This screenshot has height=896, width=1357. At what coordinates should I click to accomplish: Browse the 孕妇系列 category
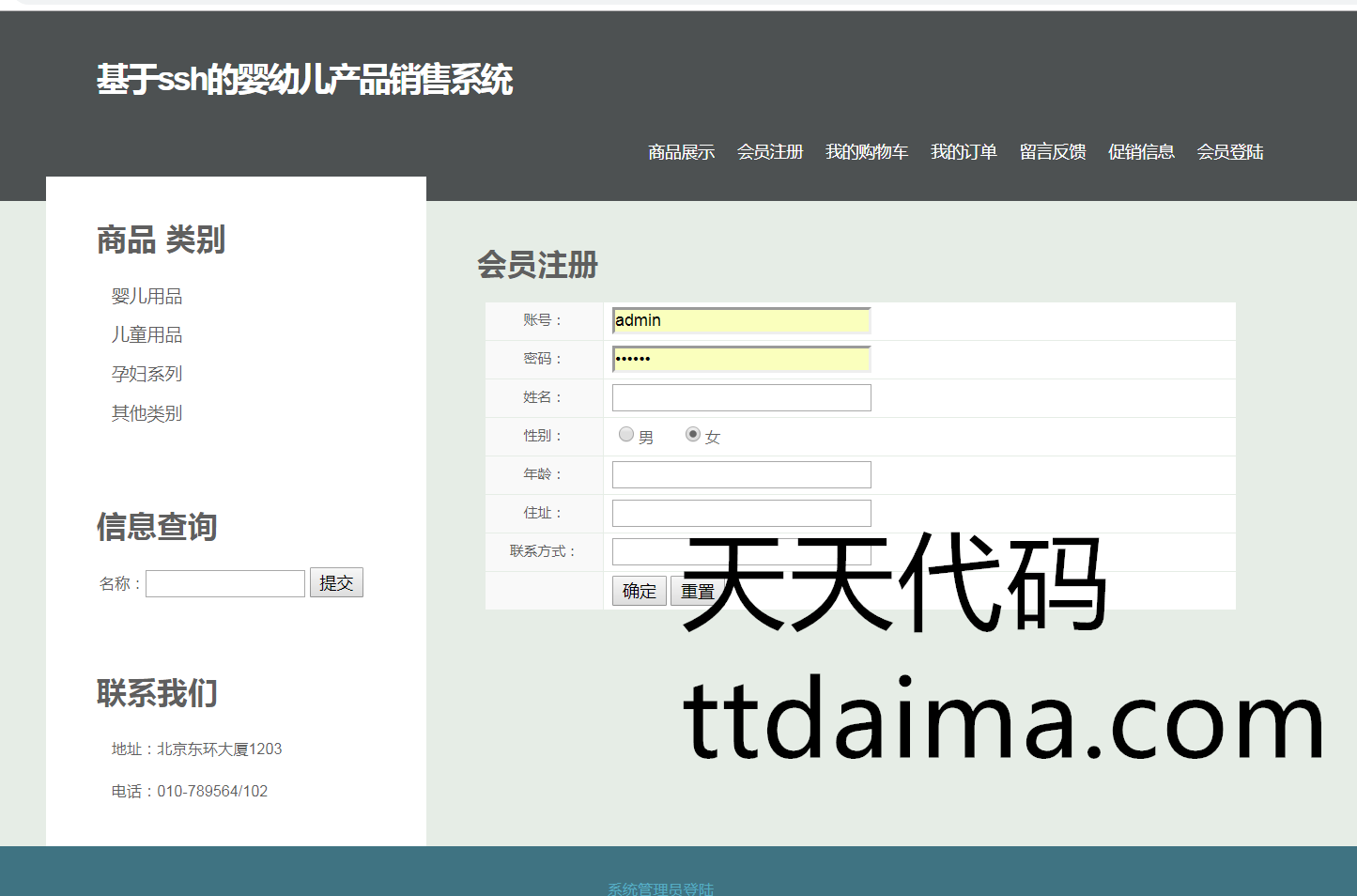click(146, 374)
